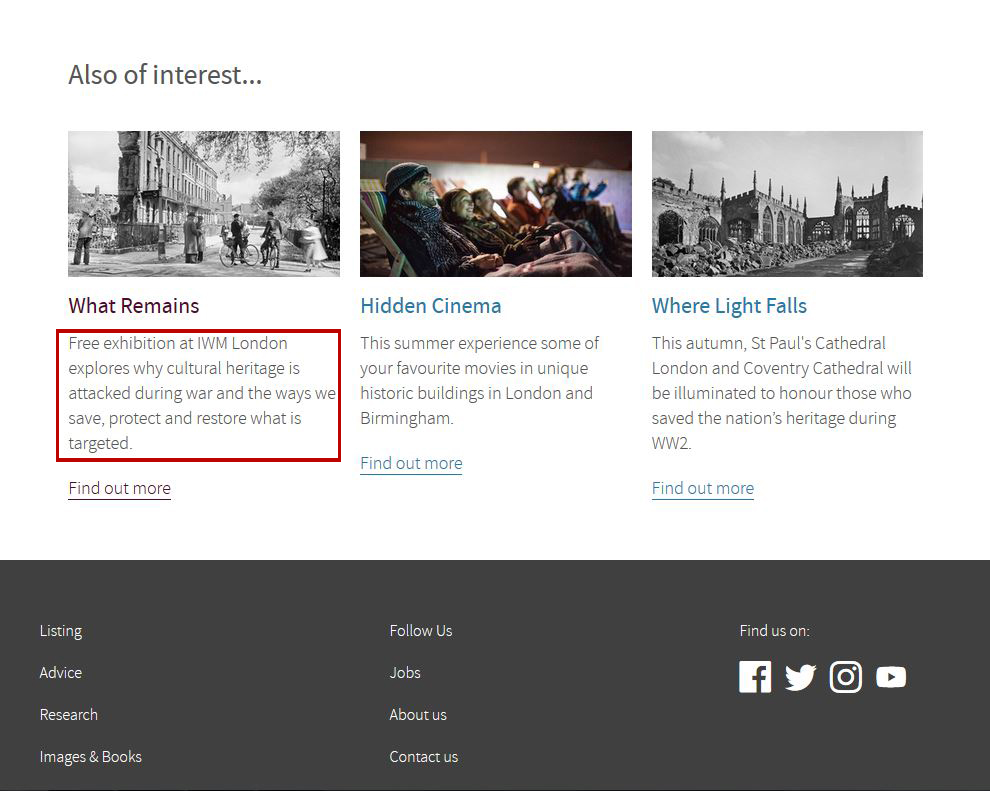The height and width of the screenshot is (791, 990).
Task: Open the YouTube icon link
Action: click(891, 677)
